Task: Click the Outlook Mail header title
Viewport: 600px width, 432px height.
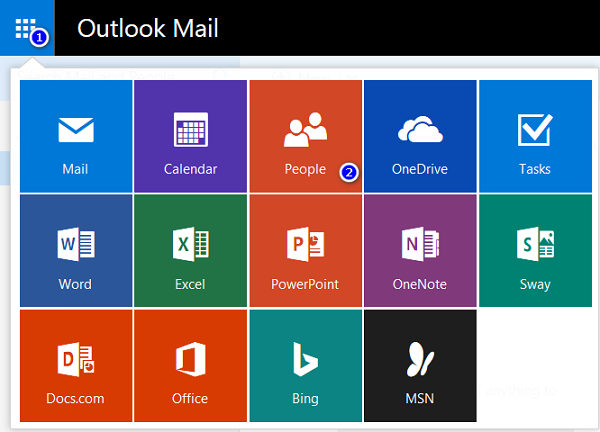Action: click(x=148, y=28)
